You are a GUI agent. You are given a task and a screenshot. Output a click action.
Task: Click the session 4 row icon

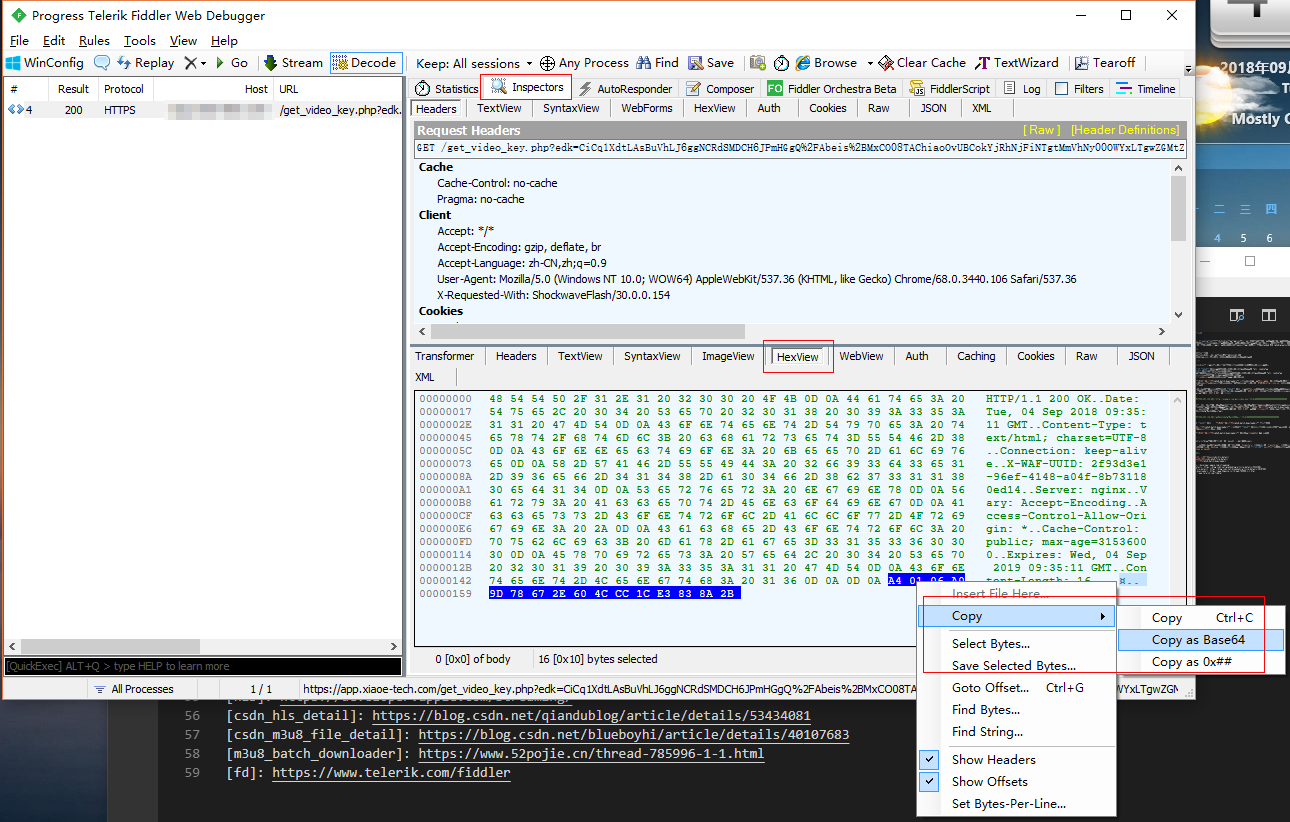pyautogui.click(x=16, y=110)
